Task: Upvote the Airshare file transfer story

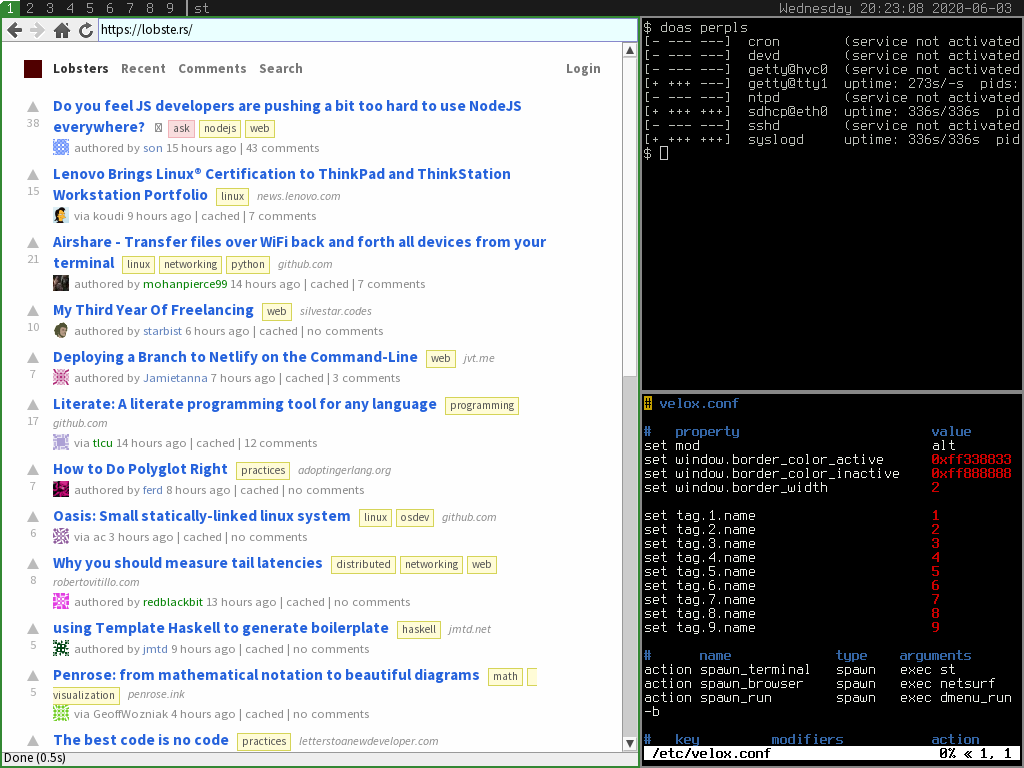Action: [x=33, y=241]
